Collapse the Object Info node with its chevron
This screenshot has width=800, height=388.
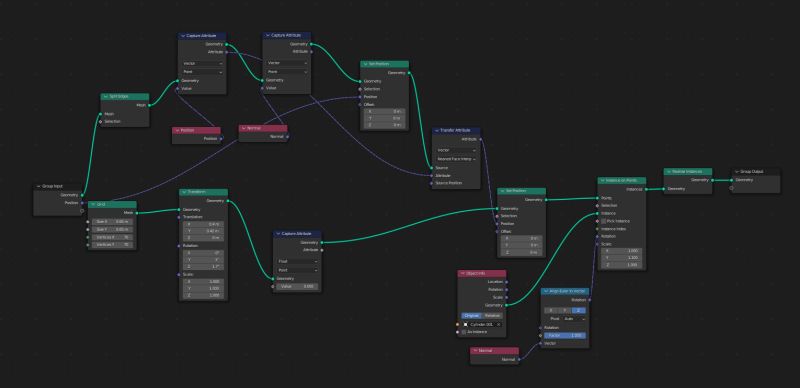point(462,273)
